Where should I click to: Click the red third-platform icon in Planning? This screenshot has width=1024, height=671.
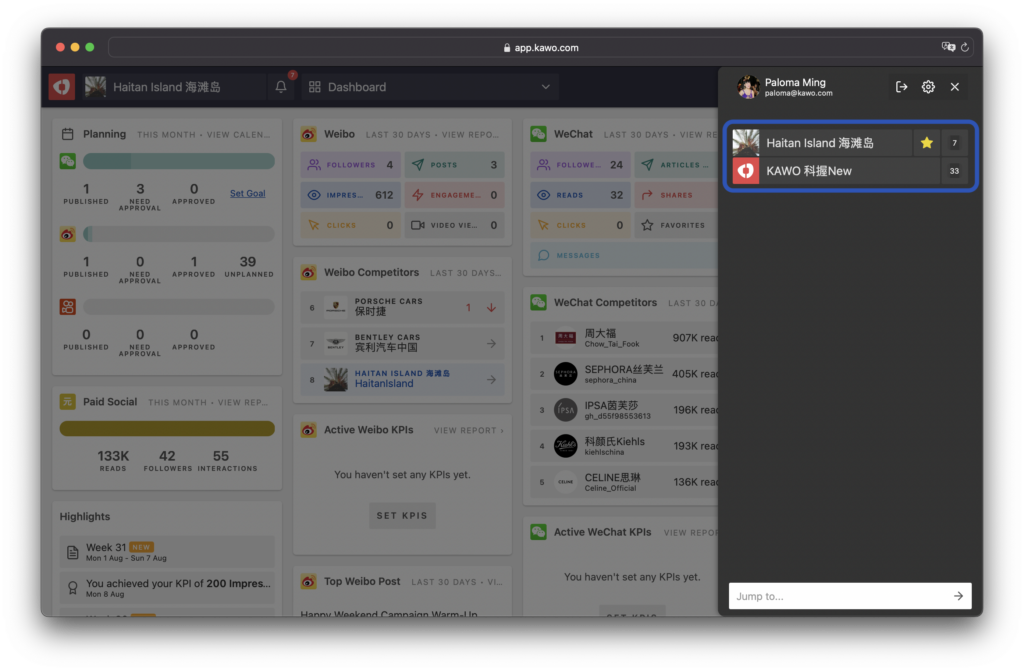68,306
